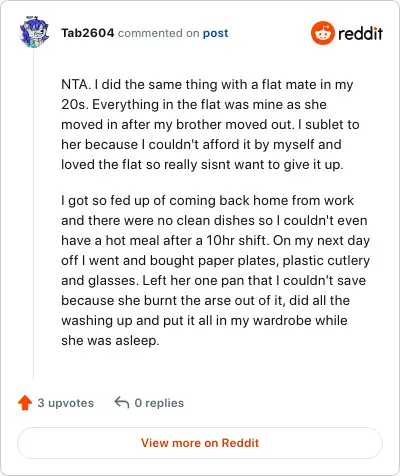Viewport: 400px width, 476px height.
Task: Click the curved reply arrow icon
Action: click(x=122, y=402)
